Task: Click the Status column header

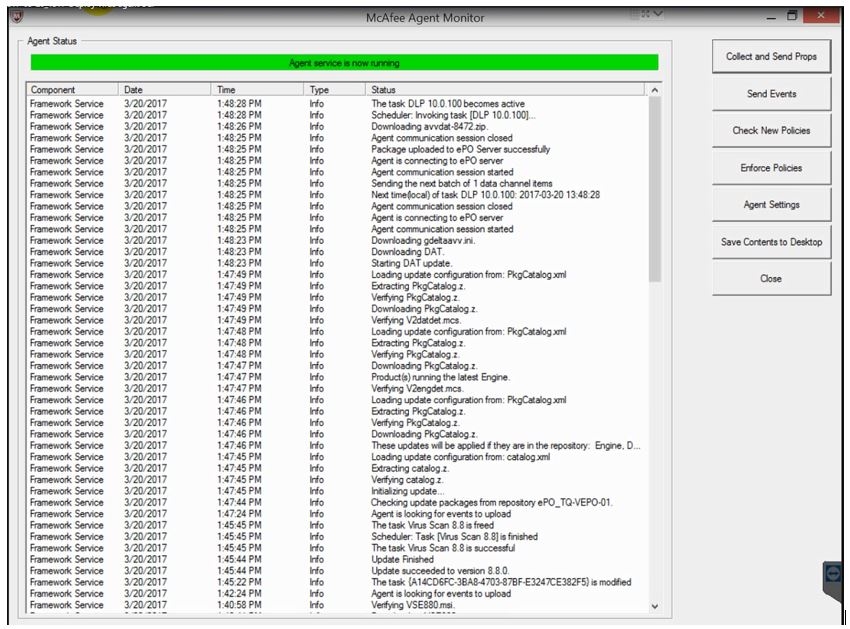Action: 505,90
